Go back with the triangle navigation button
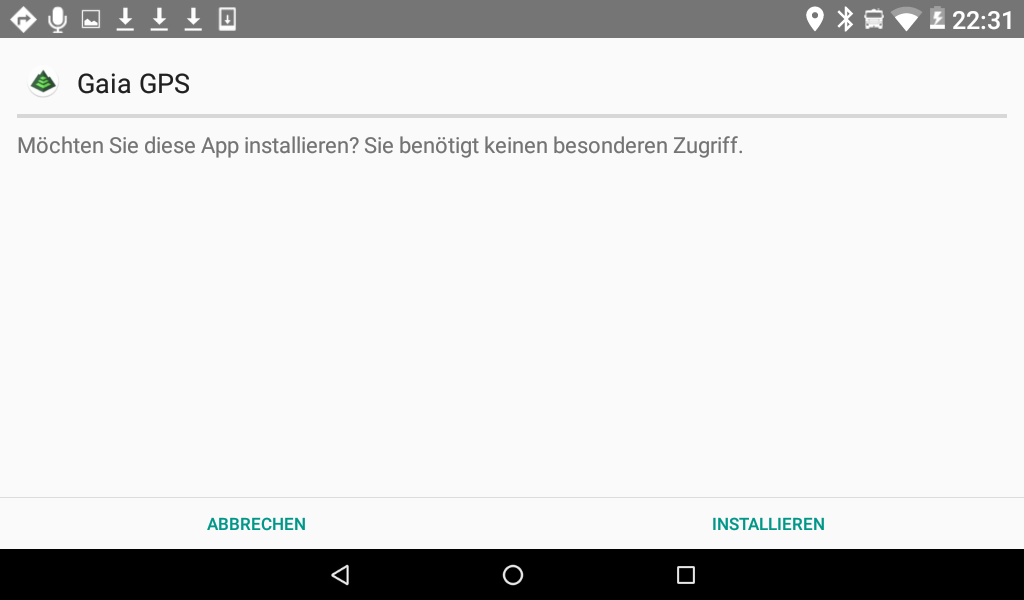Image resolution: width=1024 pixels, height=600 pixels. (341, 575)
